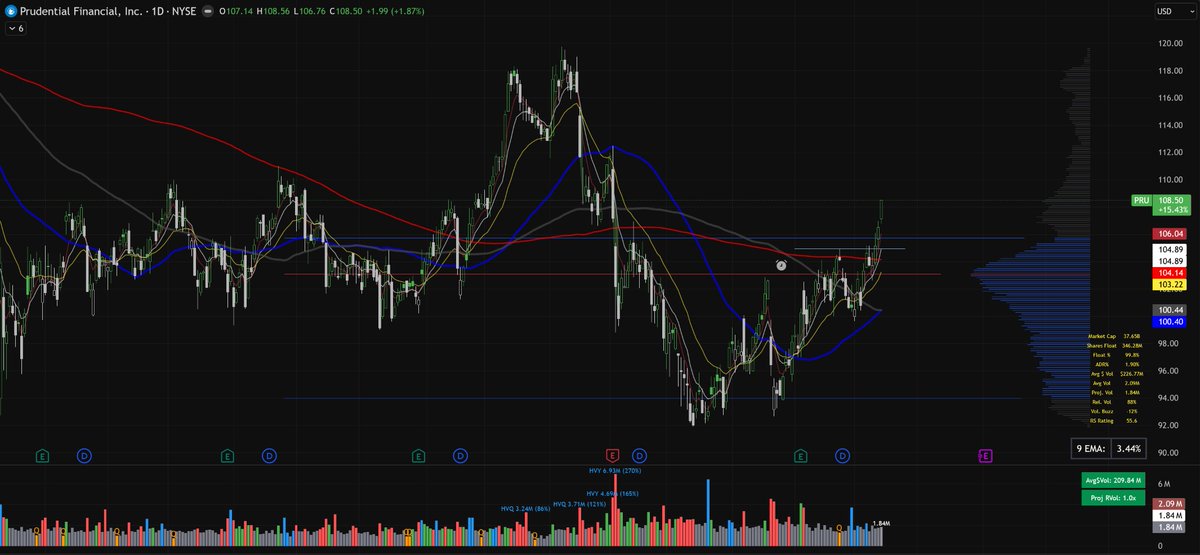Click the O107.14 open value in header

[236, 11]
